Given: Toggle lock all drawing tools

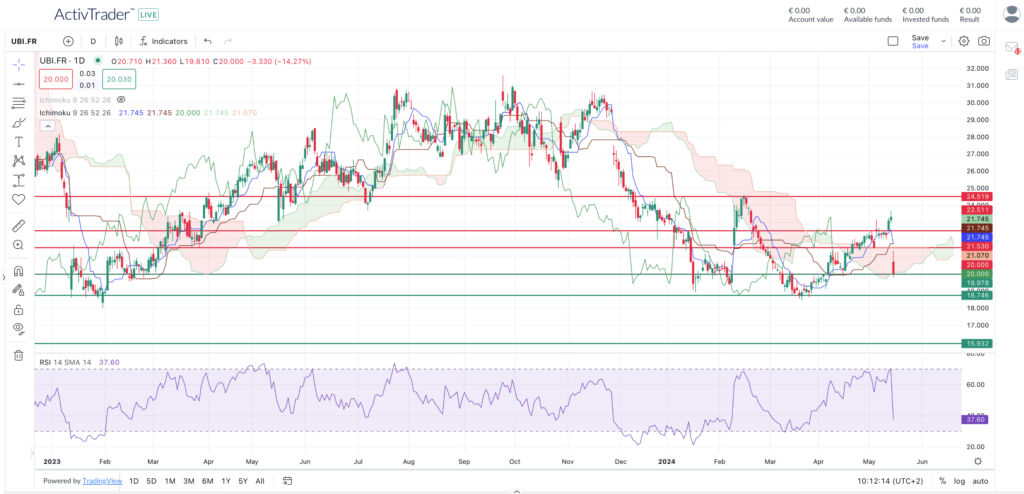Looking at the screenshot, I should pyautogui.click(x=18, y=309).
